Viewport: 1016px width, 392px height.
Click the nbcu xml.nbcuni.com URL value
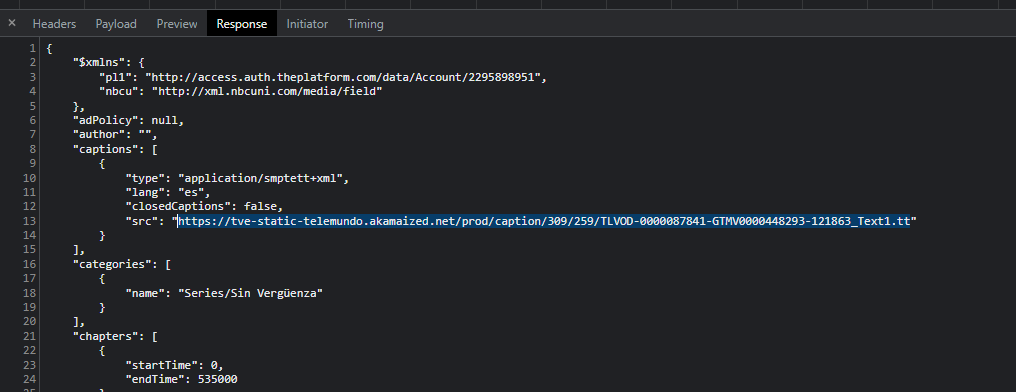[x=267, y=91]
